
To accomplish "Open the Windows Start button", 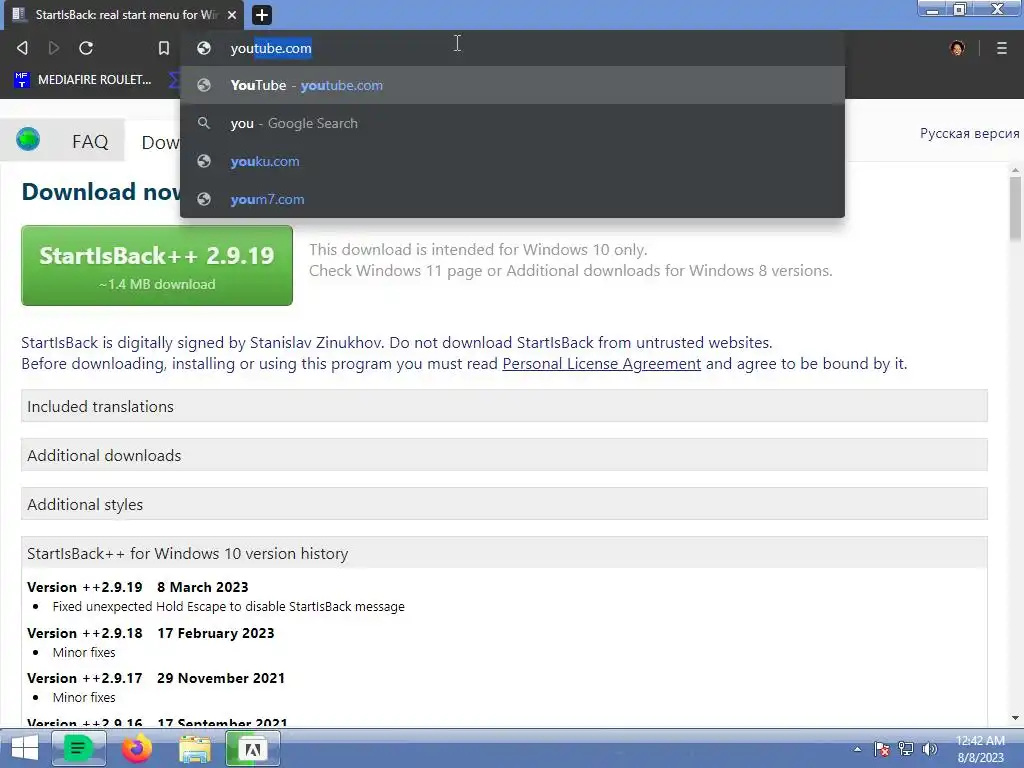I will (25, 748).
